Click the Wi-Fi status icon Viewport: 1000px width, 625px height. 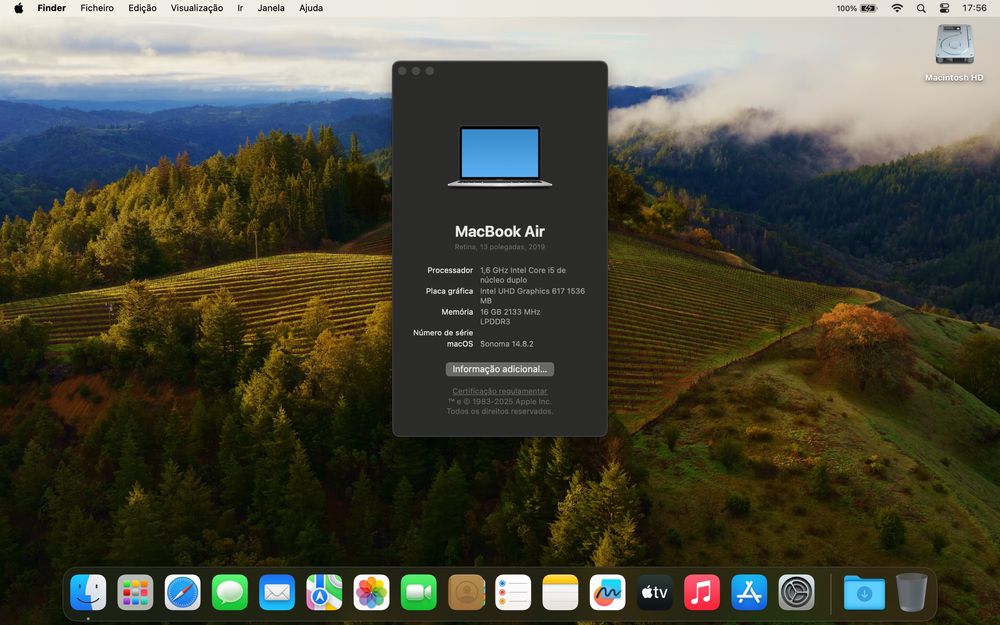point(897,8)
